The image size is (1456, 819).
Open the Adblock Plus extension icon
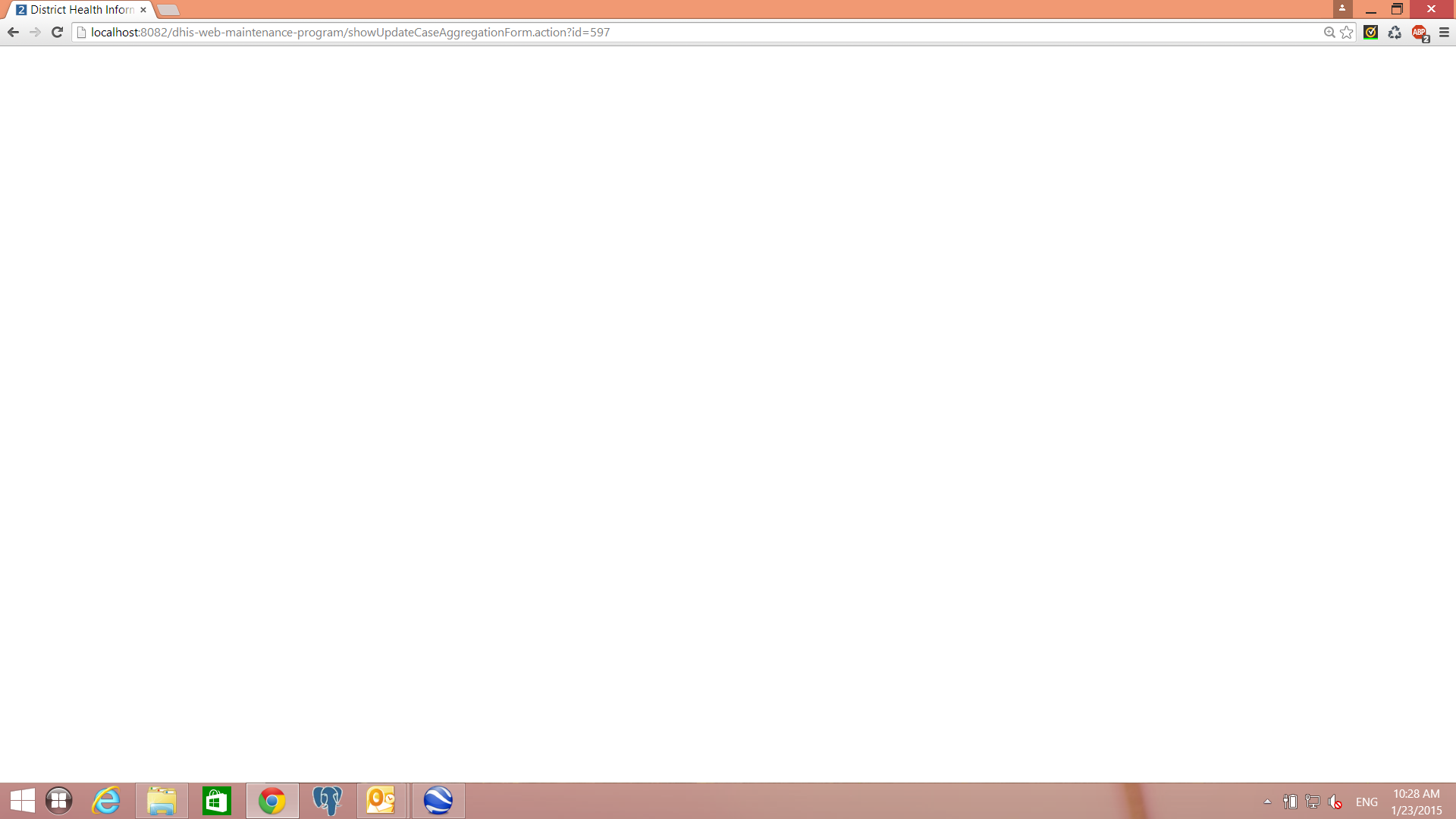click(x=1420, y=33)
